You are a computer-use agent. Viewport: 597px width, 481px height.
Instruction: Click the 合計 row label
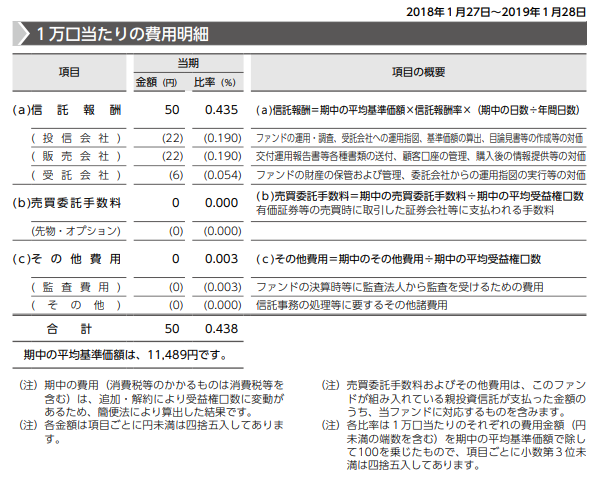pyautogui.click(x=69, y=329)
